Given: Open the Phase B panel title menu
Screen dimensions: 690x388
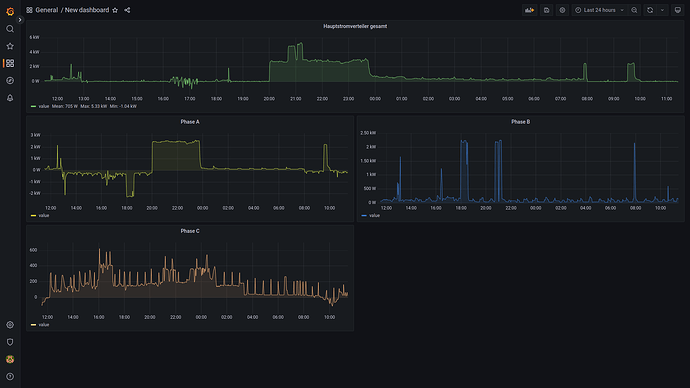Looking at the screenshot, I should click(521, 122).
